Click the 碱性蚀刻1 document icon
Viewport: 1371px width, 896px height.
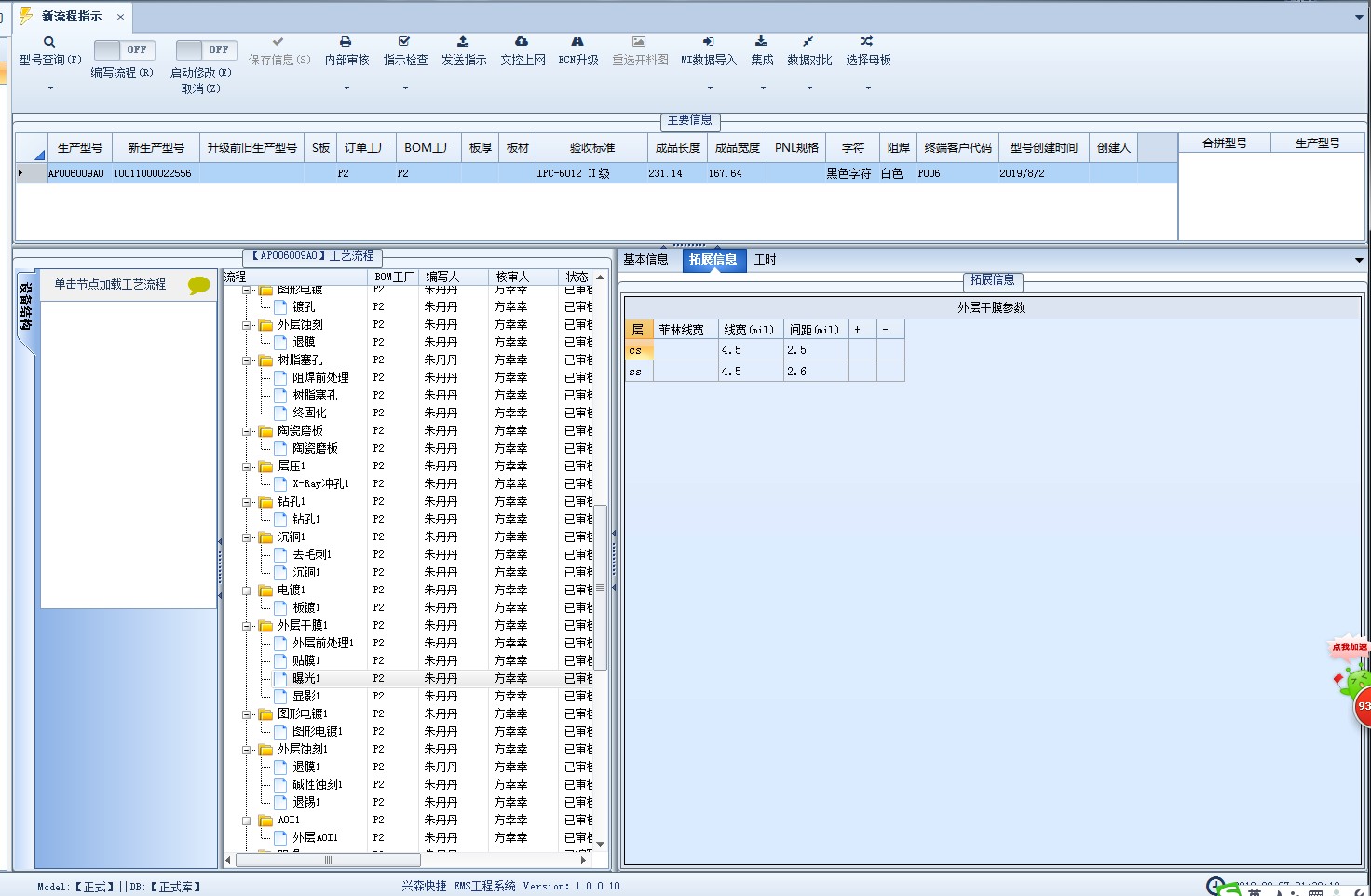[280, 785]
